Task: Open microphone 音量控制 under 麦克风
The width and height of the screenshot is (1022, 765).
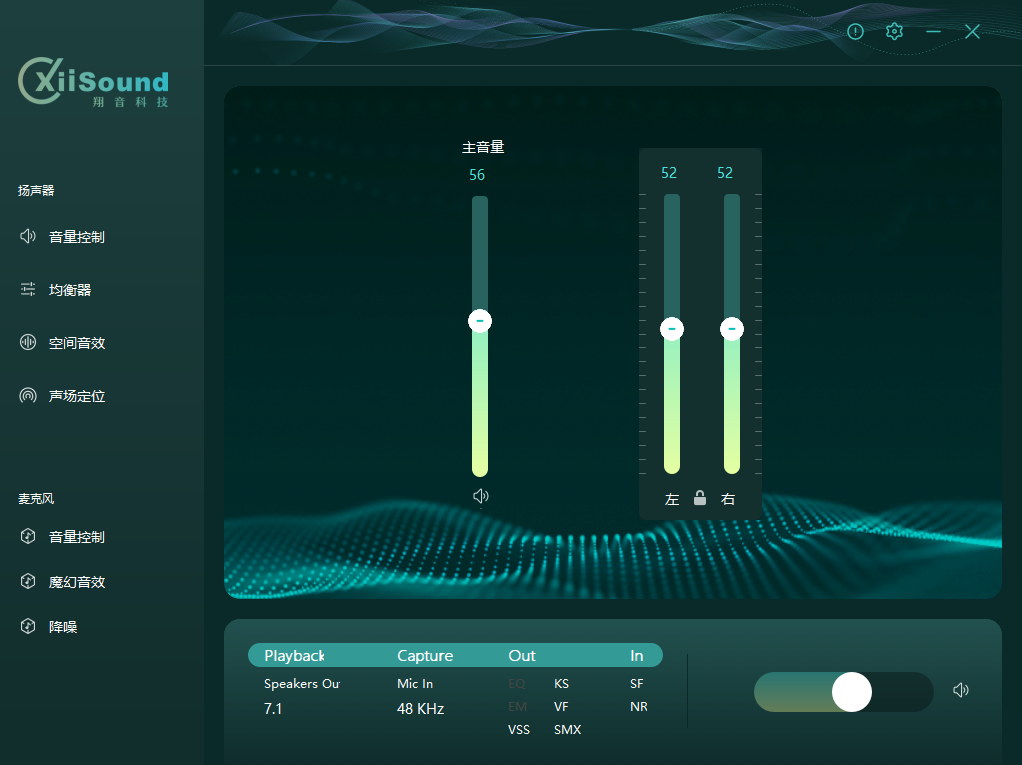Action: [76, 537]
